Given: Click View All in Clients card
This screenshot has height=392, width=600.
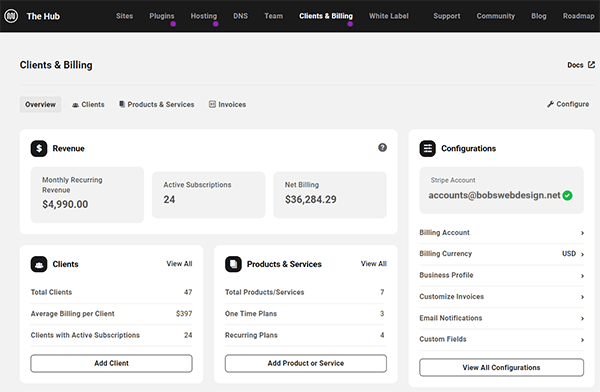Looking at the screenshot, I should click(179, 264).
